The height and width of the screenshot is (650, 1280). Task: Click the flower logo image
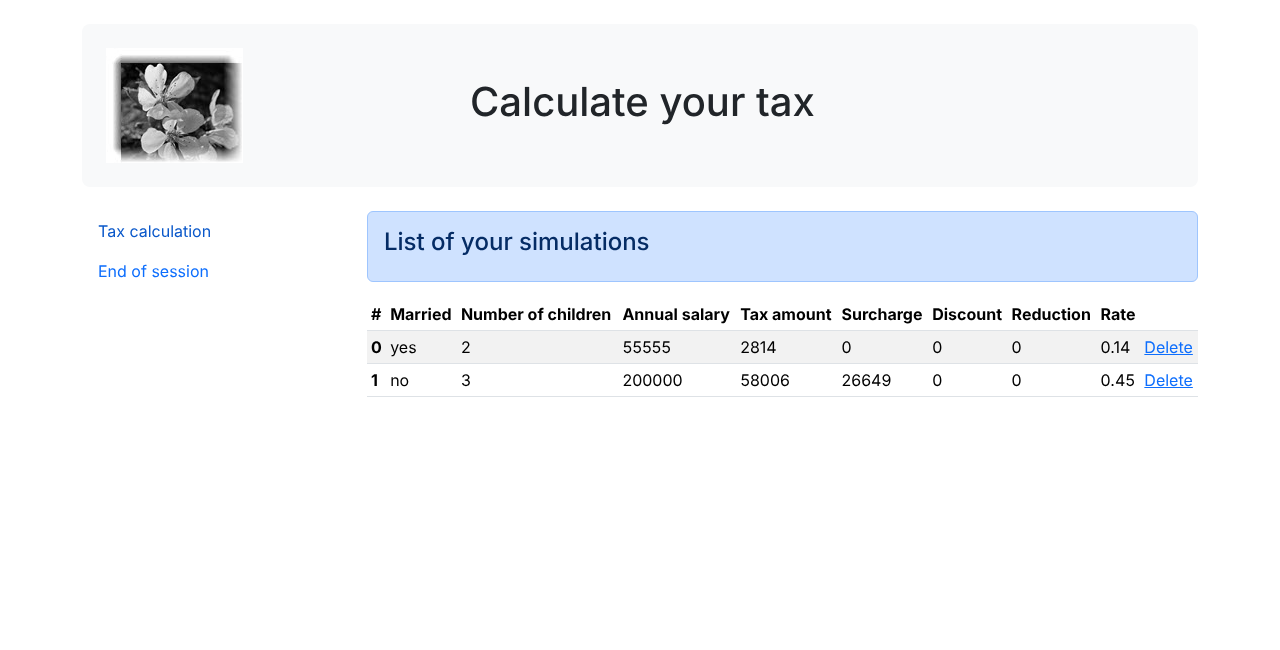174,105
